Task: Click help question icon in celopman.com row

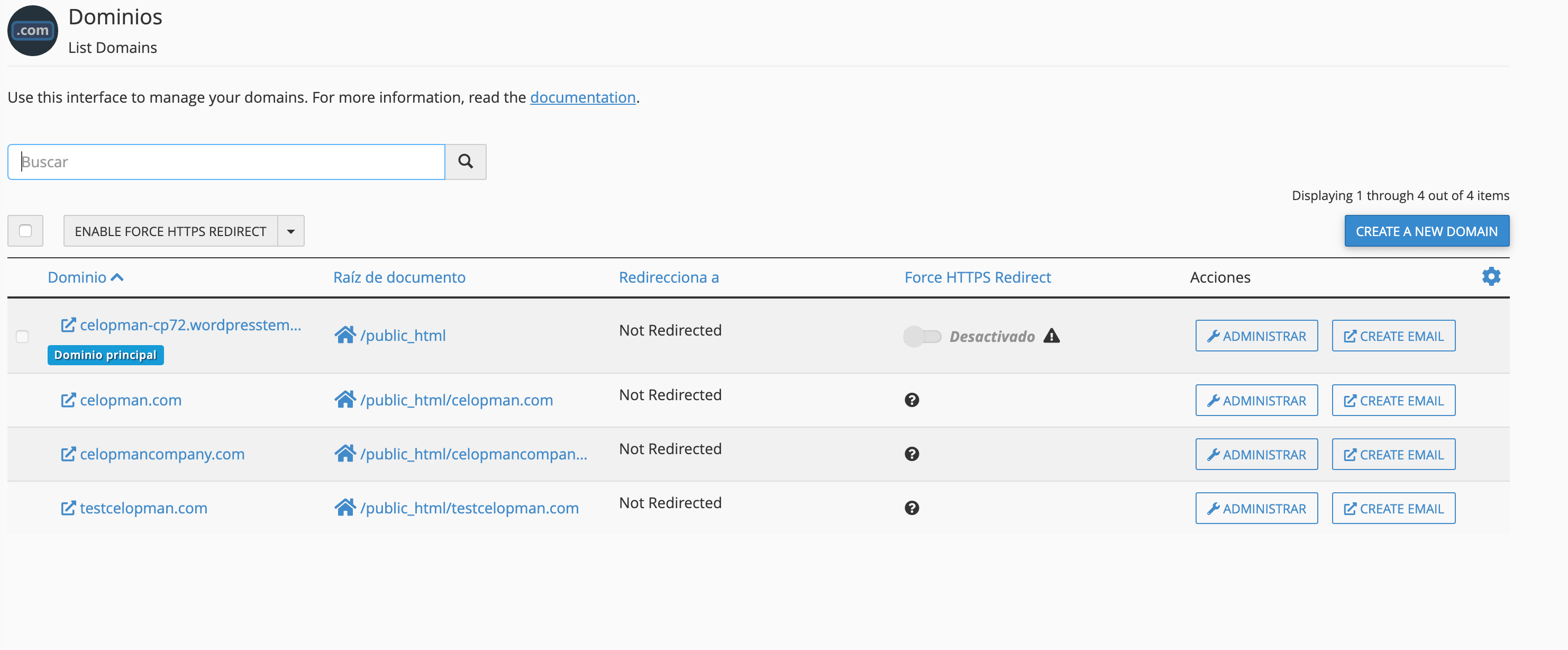Action: [912, 400]
